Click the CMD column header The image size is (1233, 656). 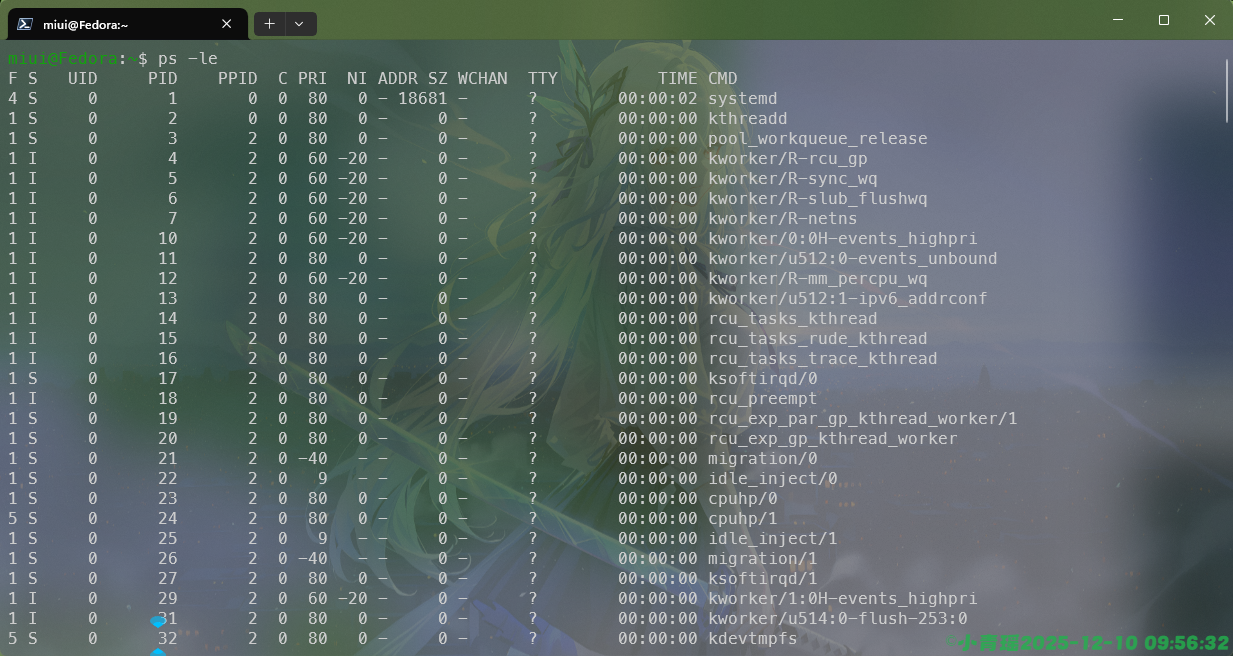[x=723, y=78]
